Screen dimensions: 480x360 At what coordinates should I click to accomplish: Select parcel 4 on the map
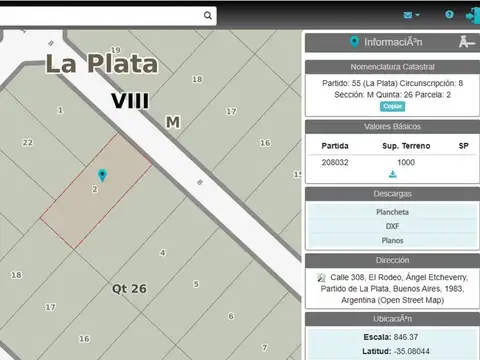[x=163, y=253]
